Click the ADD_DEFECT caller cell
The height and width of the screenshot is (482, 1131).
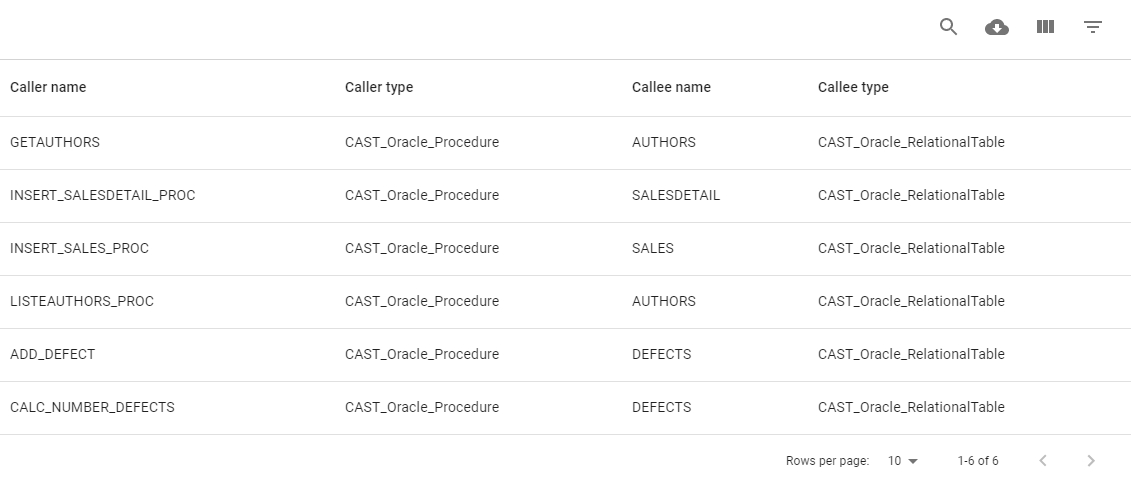click(x=53, y=354)
